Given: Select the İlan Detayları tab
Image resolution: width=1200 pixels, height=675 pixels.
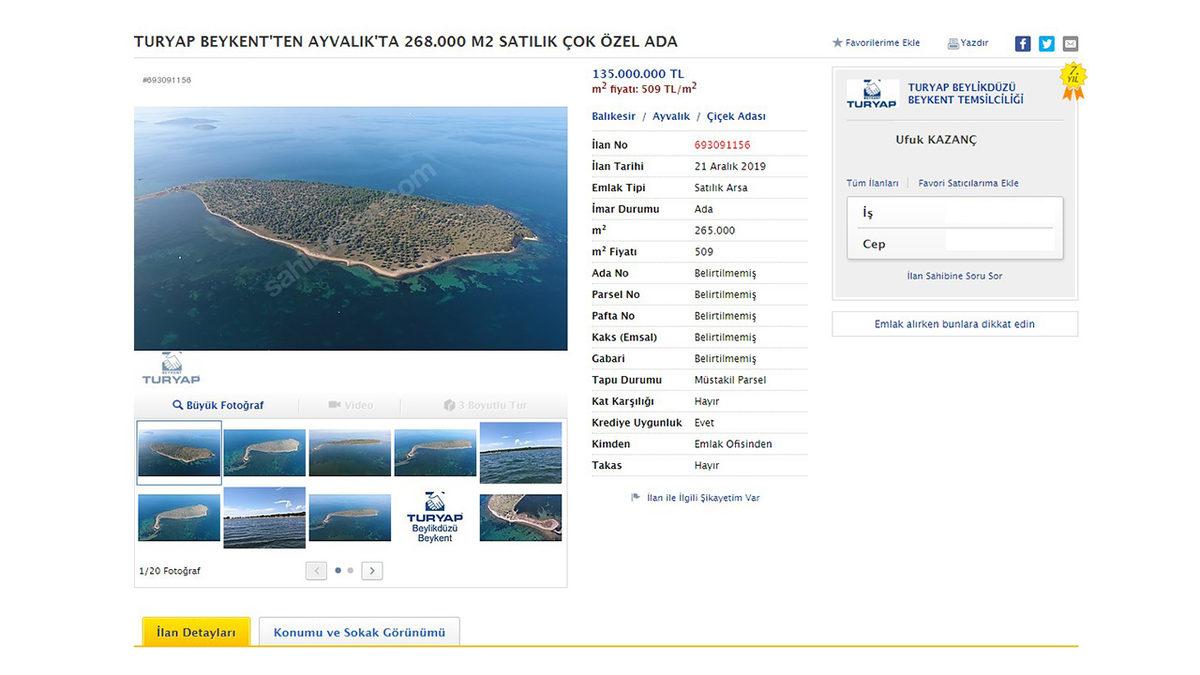Looking at the screenshot, I should coord(196,632).
